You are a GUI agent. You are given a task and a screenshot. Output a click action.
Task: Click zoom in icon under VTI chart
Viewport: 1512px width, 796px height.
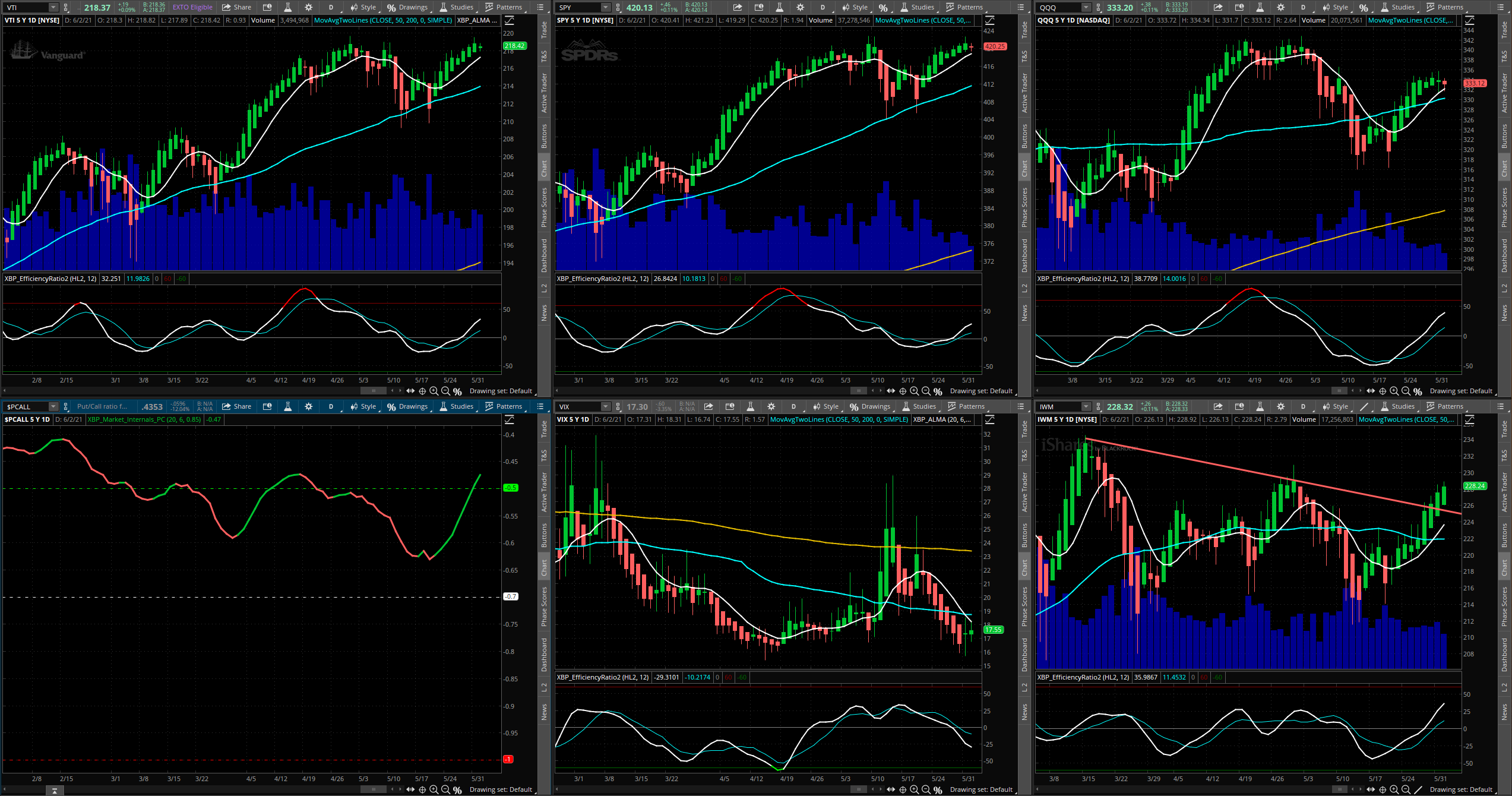coord(434,391)
